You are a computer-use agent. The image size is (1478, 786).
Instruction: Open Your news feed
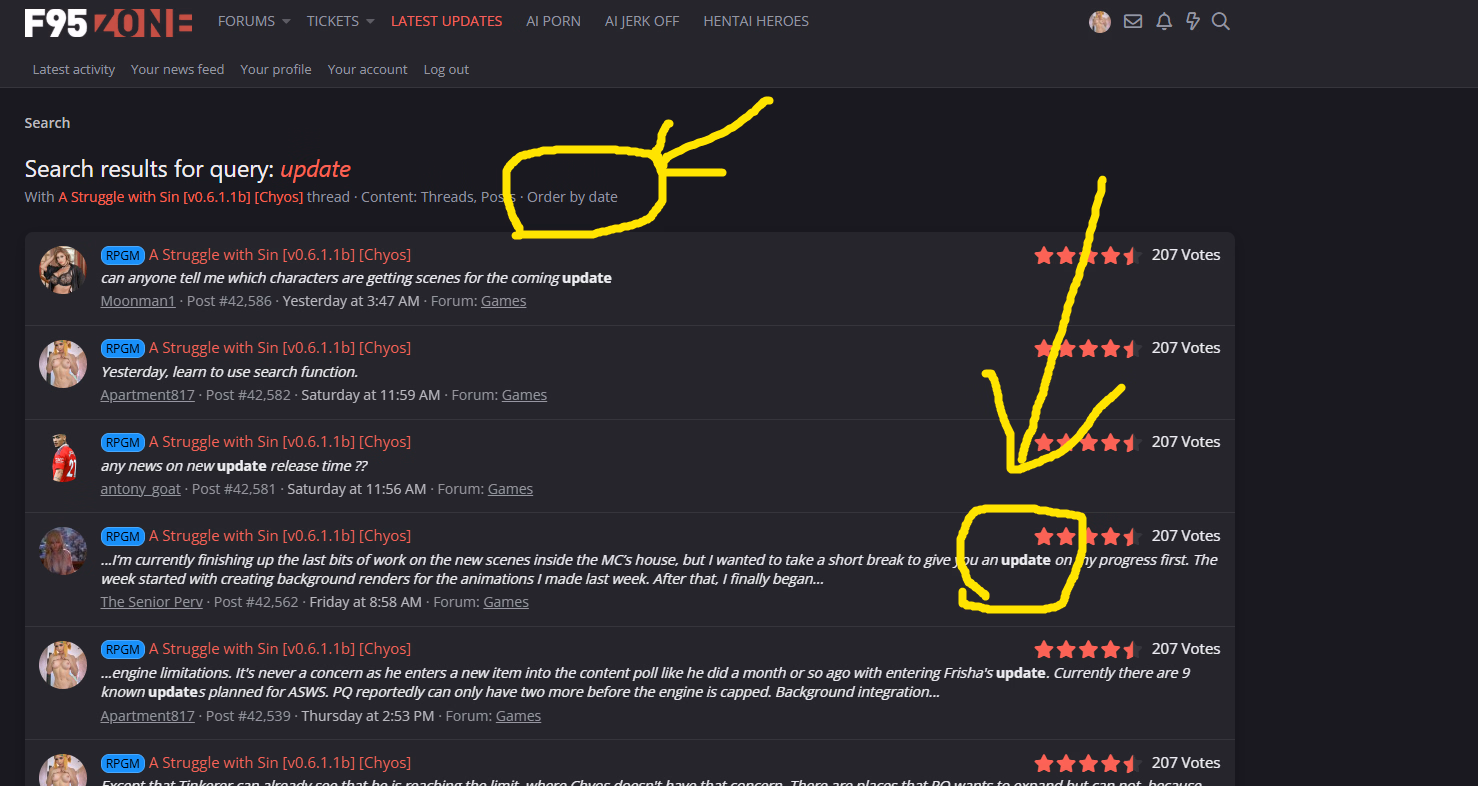[178, 69]
